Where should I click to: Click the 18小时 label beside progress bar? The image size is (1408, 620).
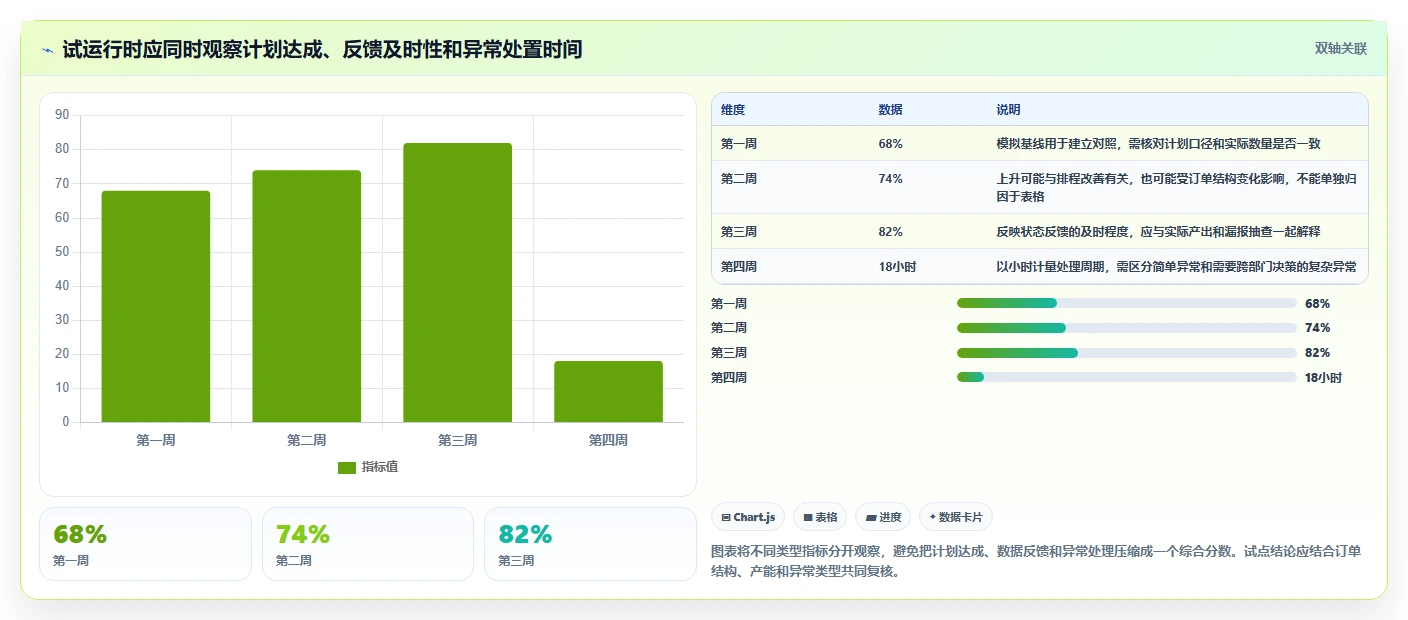click(x=1324, y=378)
